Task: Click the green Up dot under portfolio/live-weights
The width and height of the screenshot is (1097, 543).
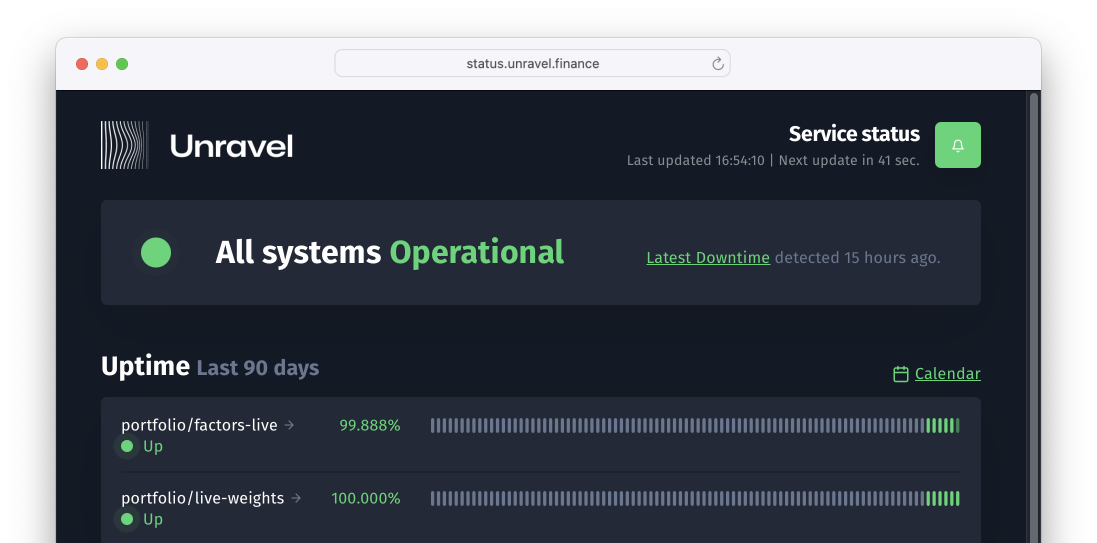Action: click(127, 519)
